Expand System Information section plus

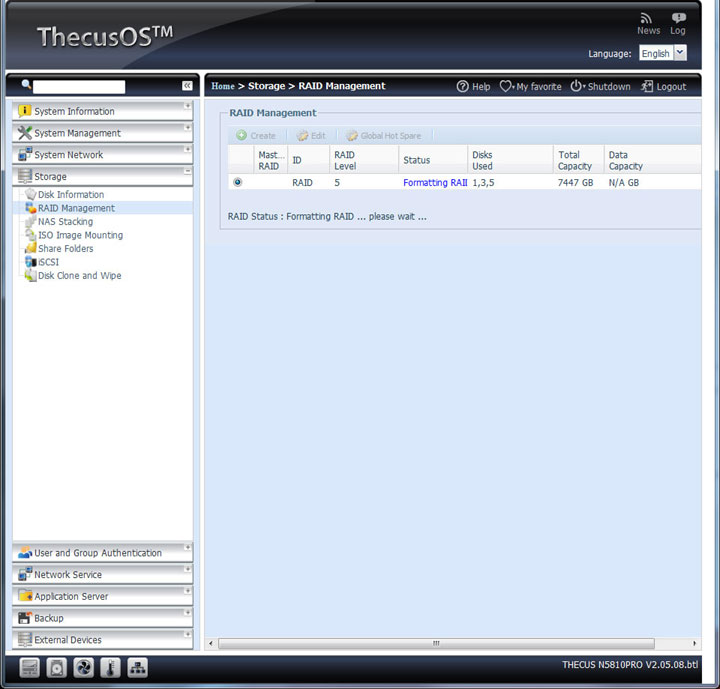[x=187, y=106]
